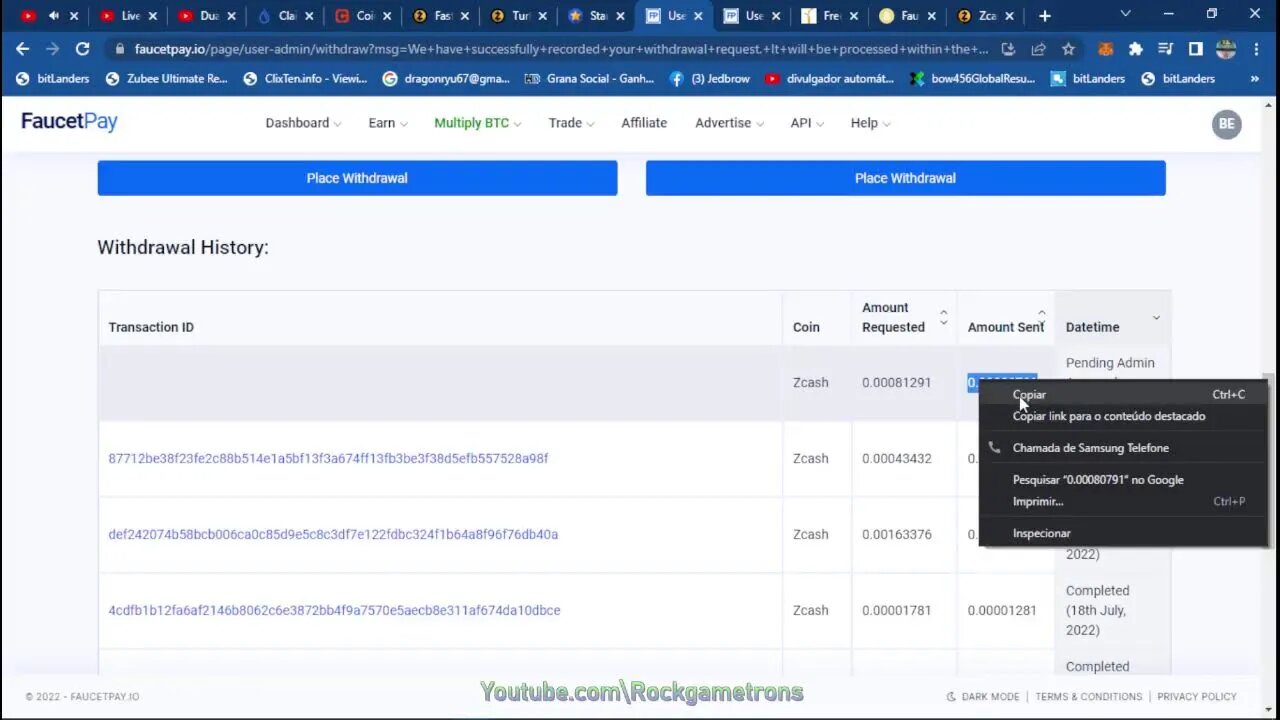Screen dimensions: 1280x720
Task: Open the media control playlist icon
Action: [1165, 48]
